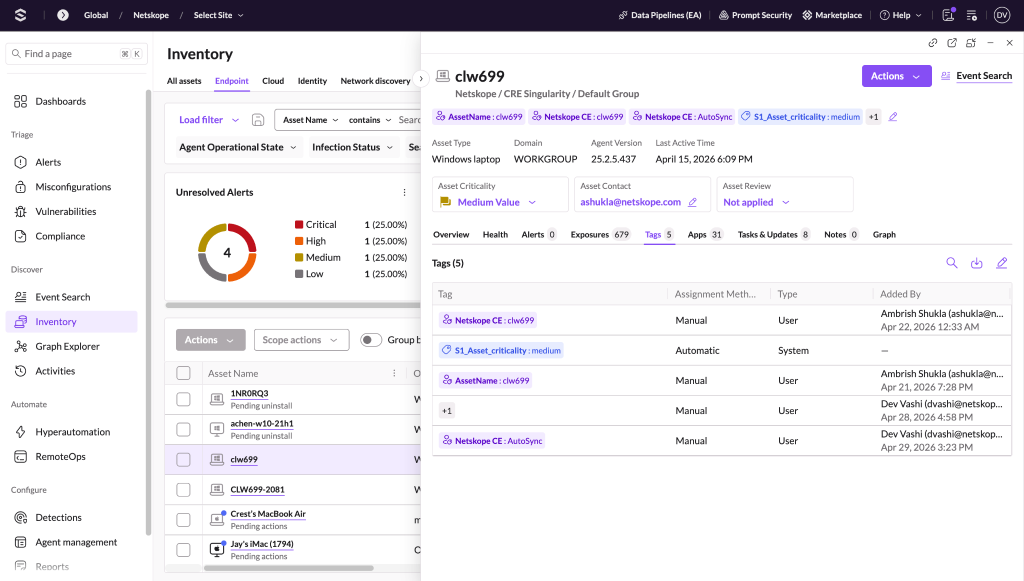Open Data Pipelines (EA) button
Screen dimensions: 1024x581
(660, 15)
